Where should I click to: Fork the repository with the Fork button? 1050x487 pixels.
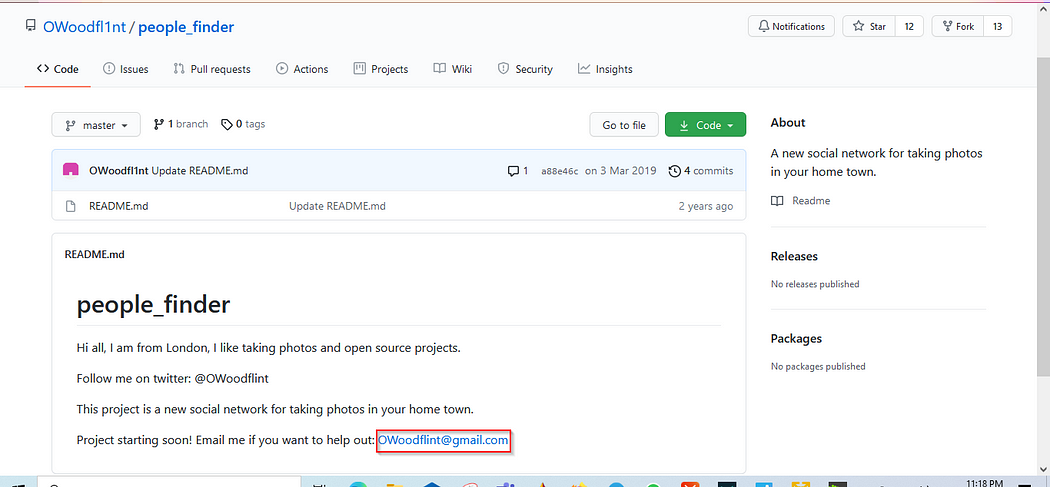958,26
